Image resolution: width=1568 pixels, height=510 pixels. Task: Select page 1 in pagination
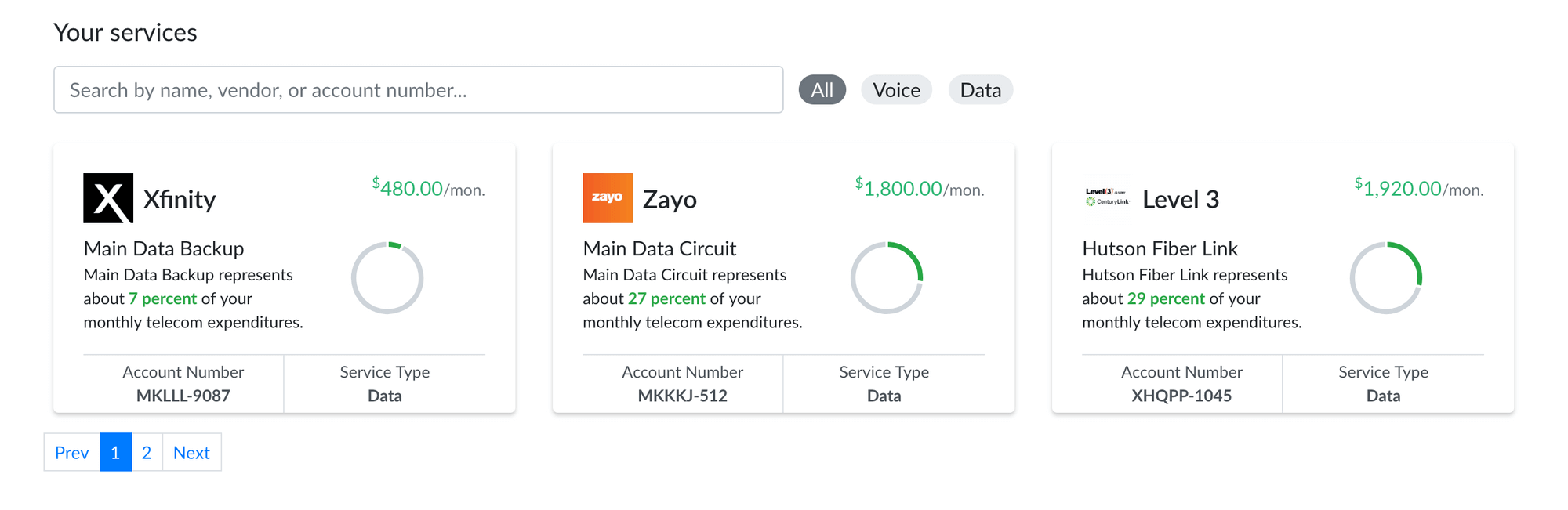click(115, 452)
